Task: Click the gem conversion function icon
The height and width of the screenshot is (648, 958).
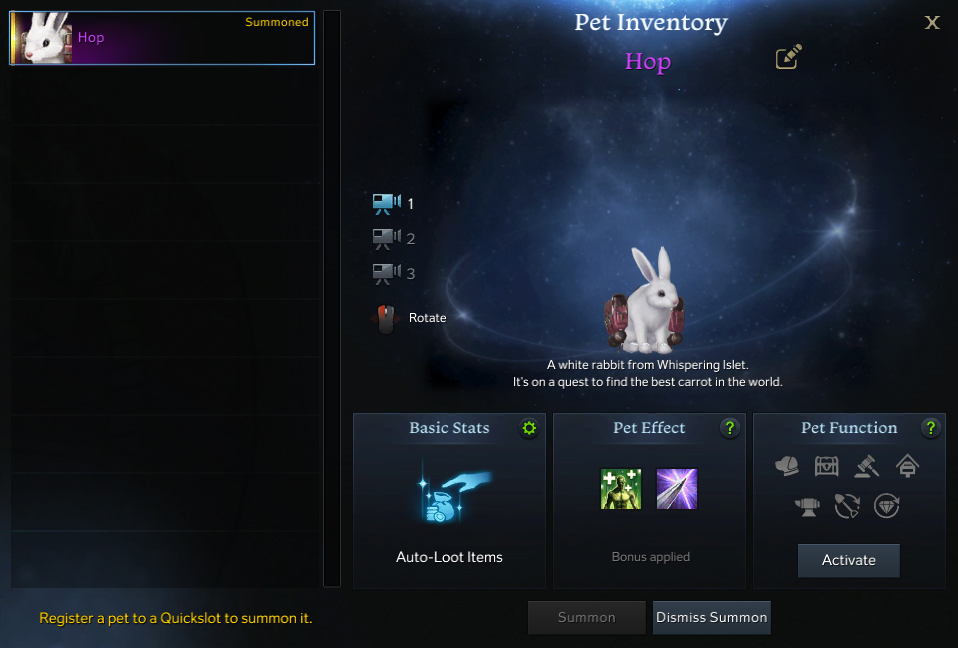Action: [887, 506]
